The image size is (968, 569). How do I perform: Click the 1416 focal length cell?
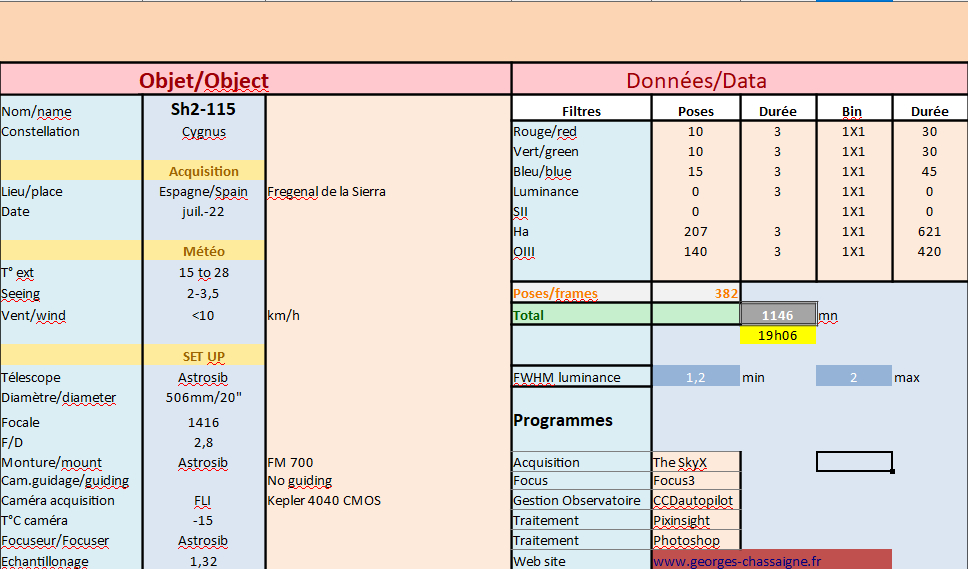(203, 423)
